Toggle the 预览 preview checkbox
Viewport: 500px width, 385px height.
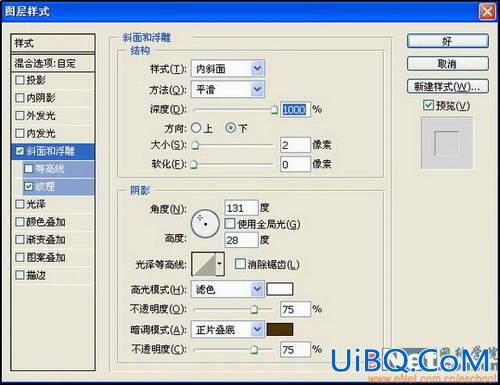click(x=428, y=105)
